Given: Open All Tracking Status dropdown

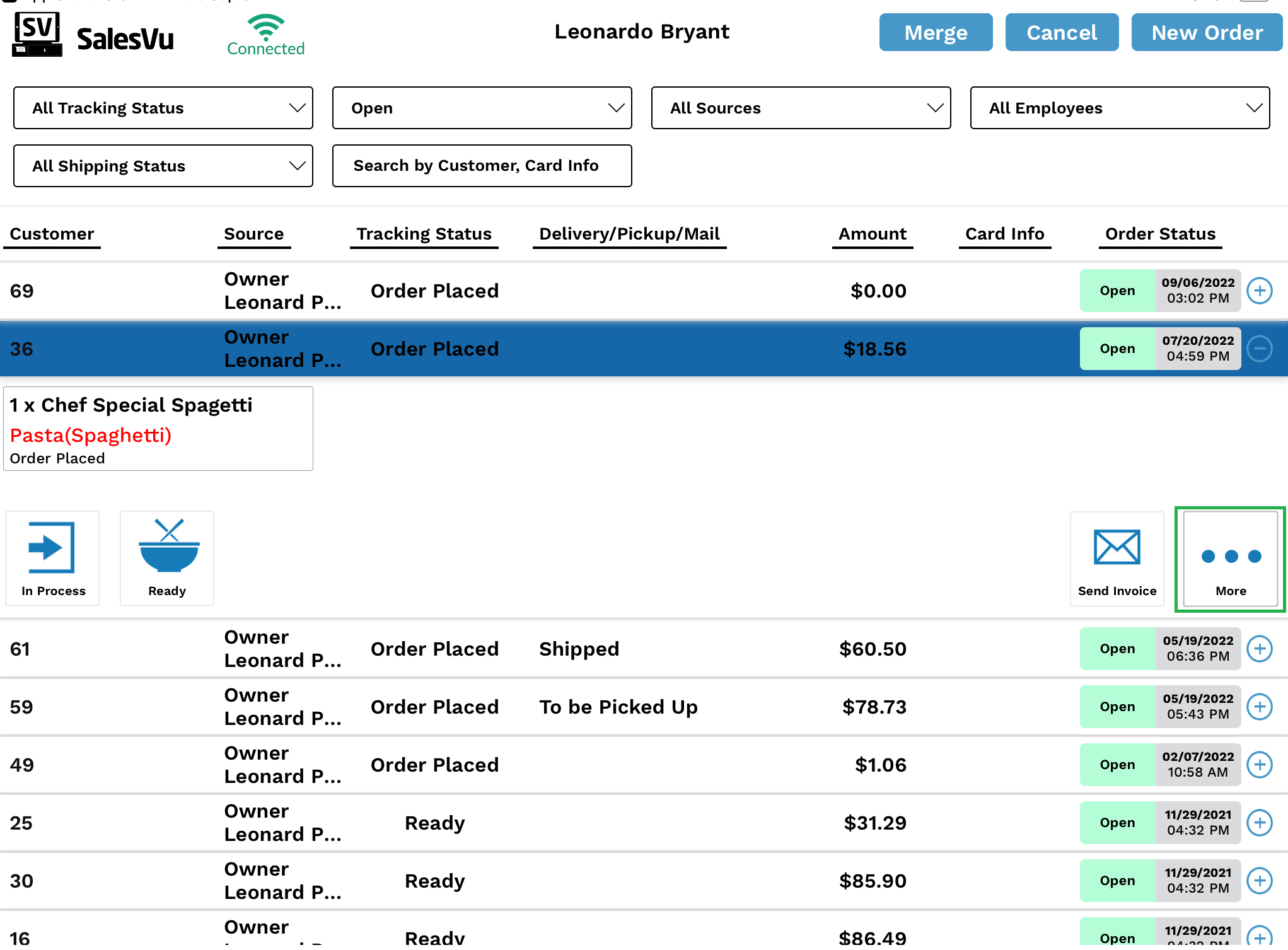Looking at the screenshot, I should click(x=163, y=108).
